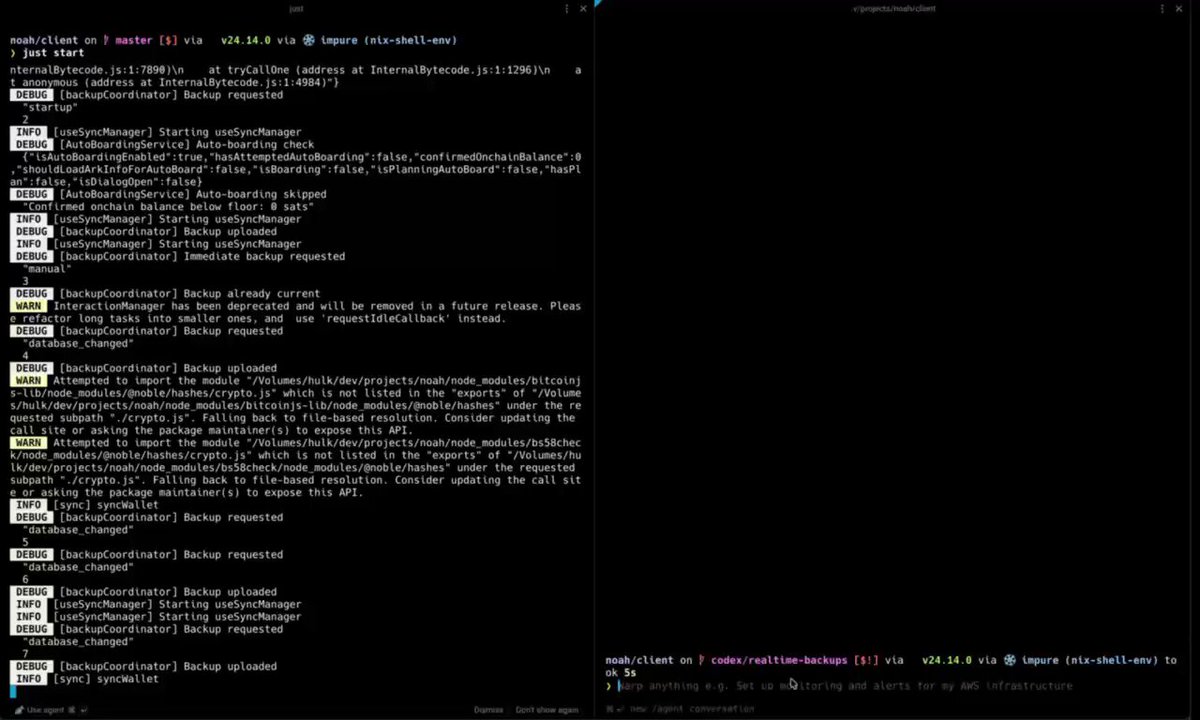Click the last '[sync] syncWallet' log line
This screenshot has height=720, width=1200.
click(84, 679)
